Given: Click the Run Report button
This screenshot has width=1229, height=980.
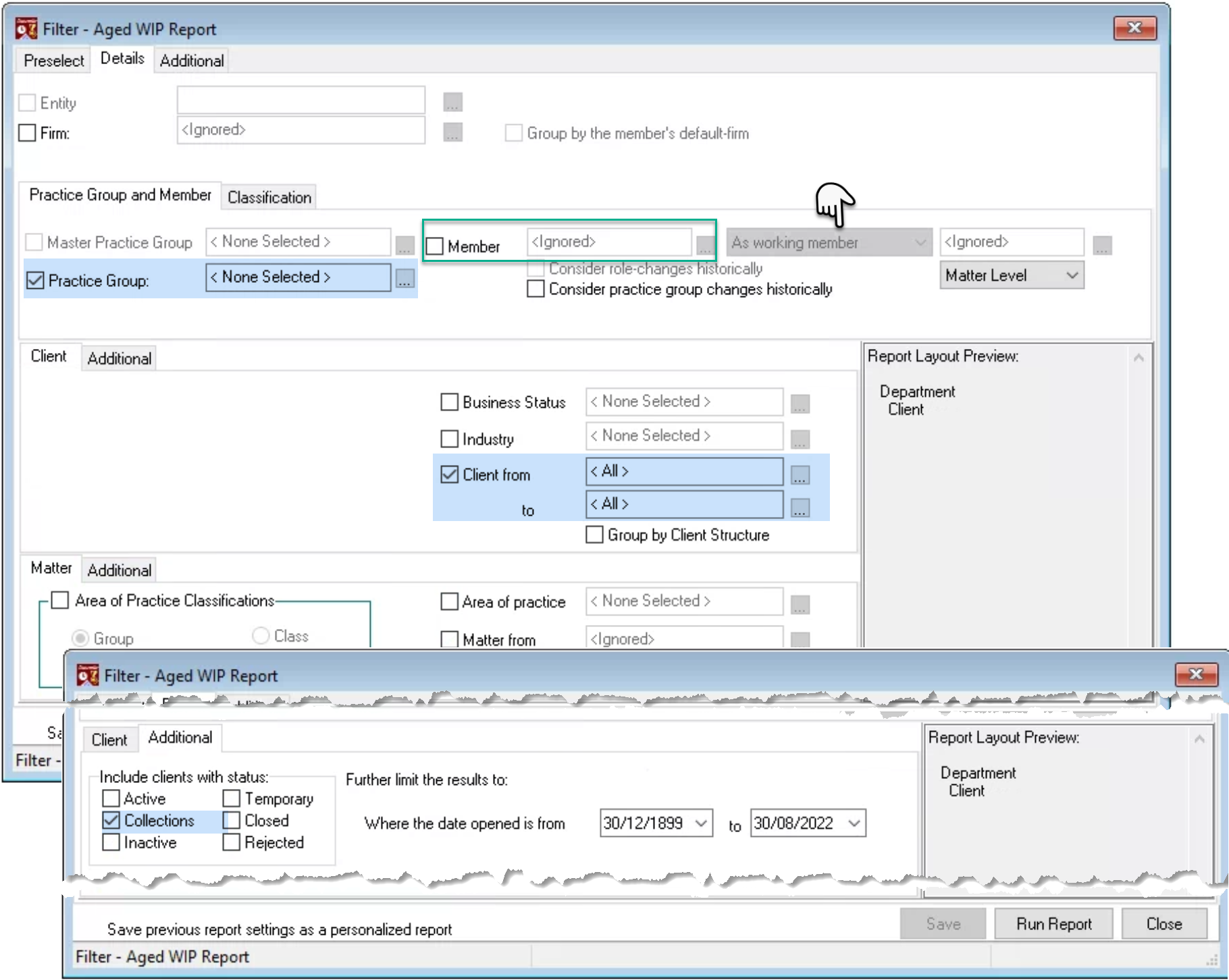Looking at the screenshot, I should (1053, 924).
